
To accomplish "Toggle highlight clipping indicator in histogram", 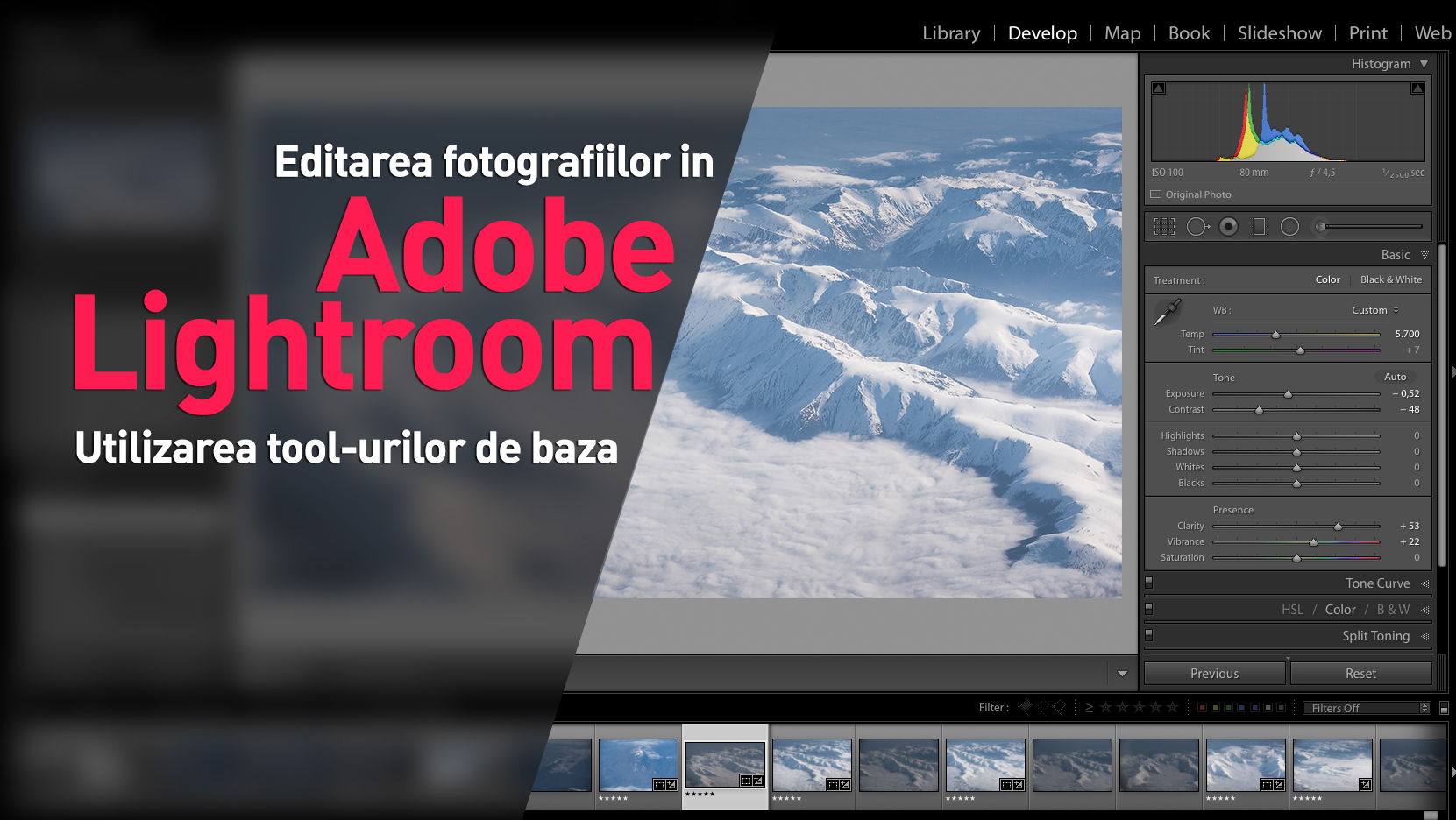I will coord(1417,88).
